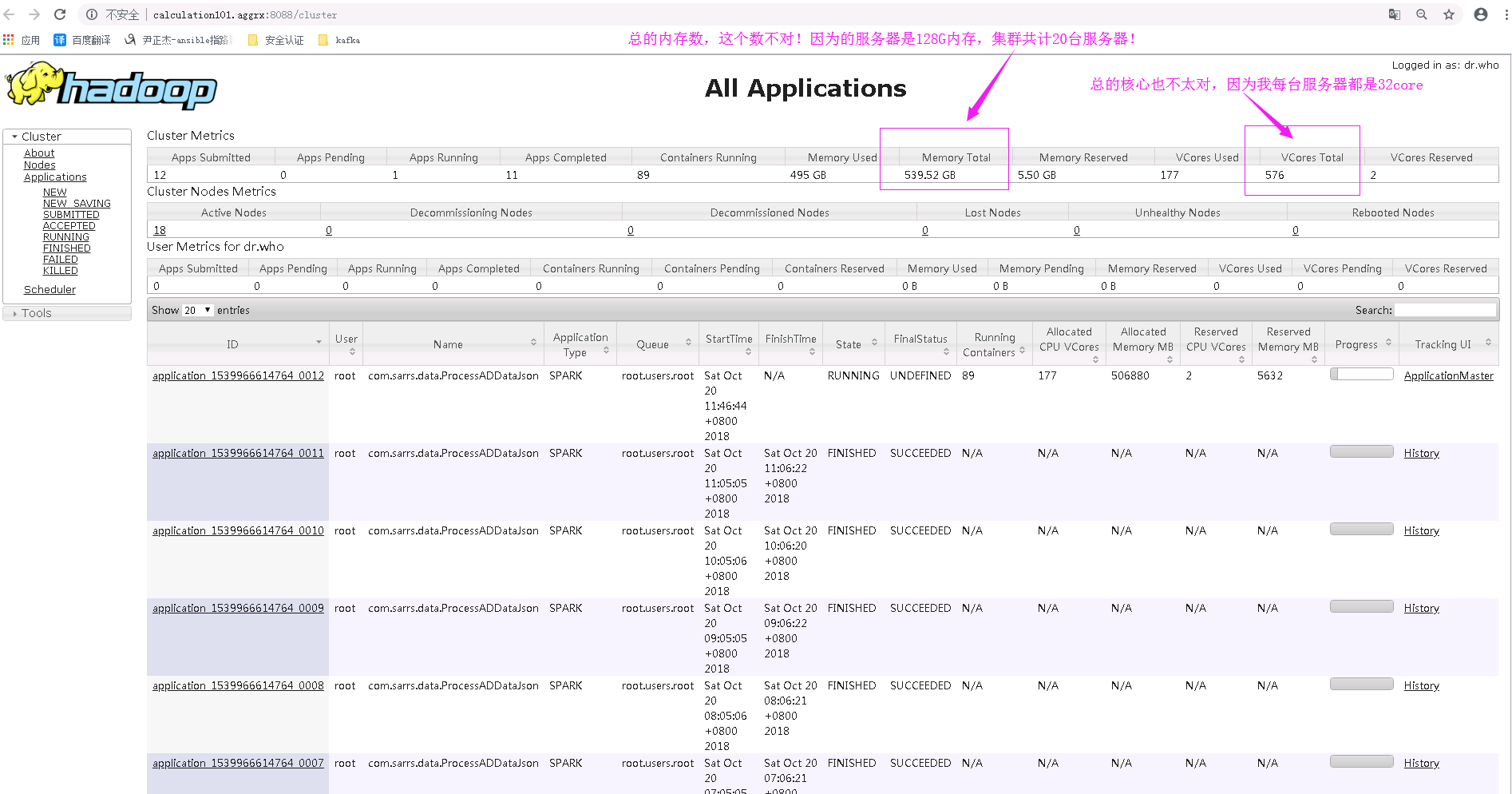Open History link for application 0008
The width and height of the screenshot is (1512, 794).
pos(1422,686)
